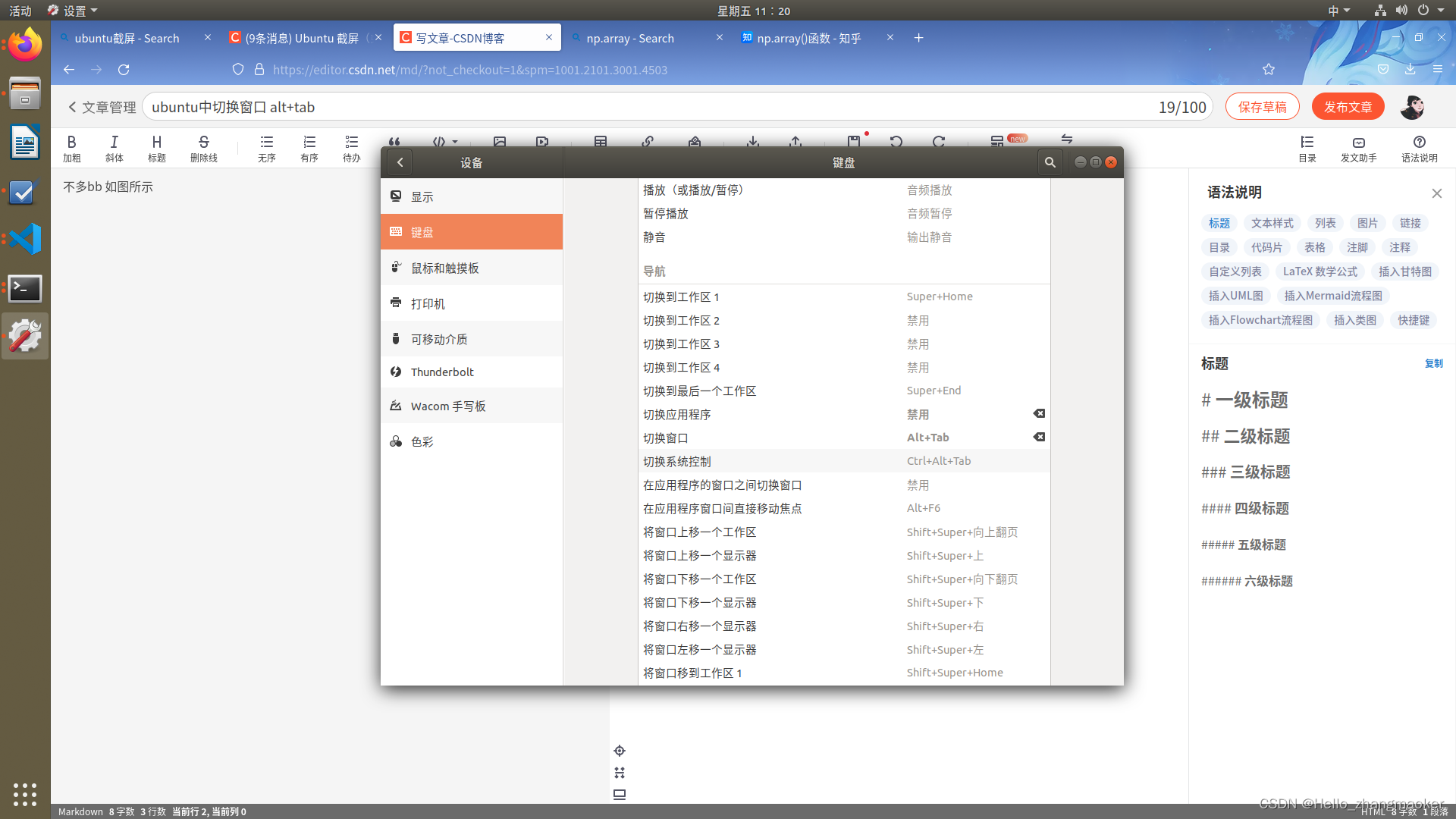
Task: Insert heading with the 标题 toolbar button
Action: [156, 148]
